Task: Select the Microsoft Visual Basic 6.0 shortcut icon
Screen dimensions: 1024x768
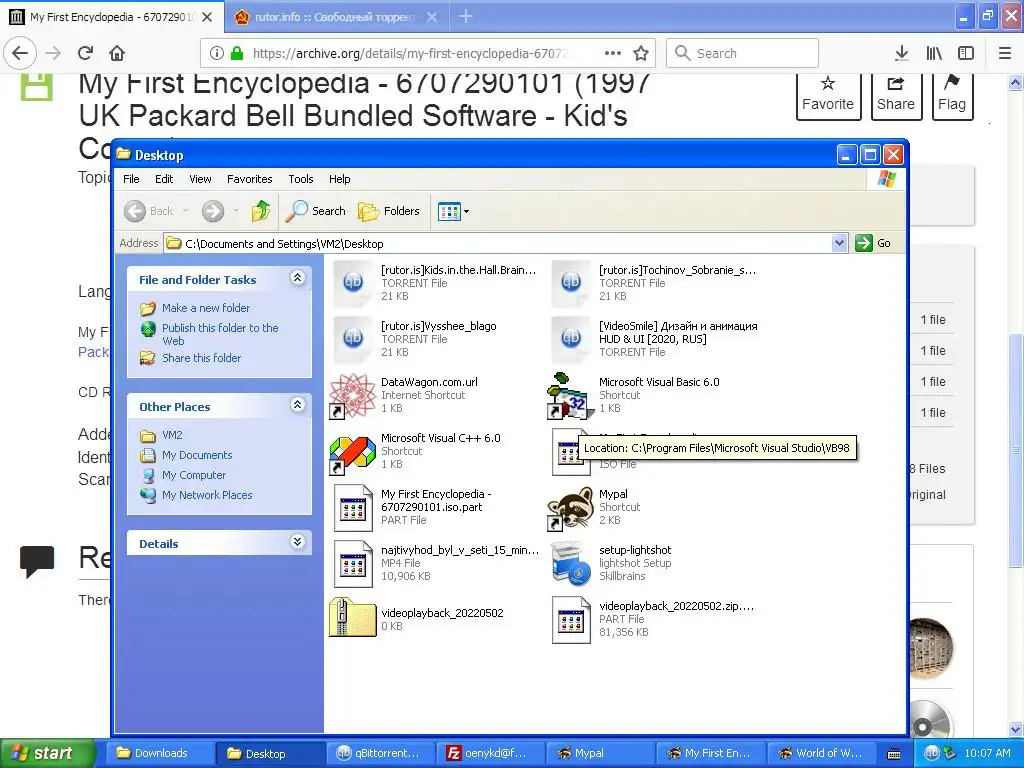Action: click(x=571, y=395)
